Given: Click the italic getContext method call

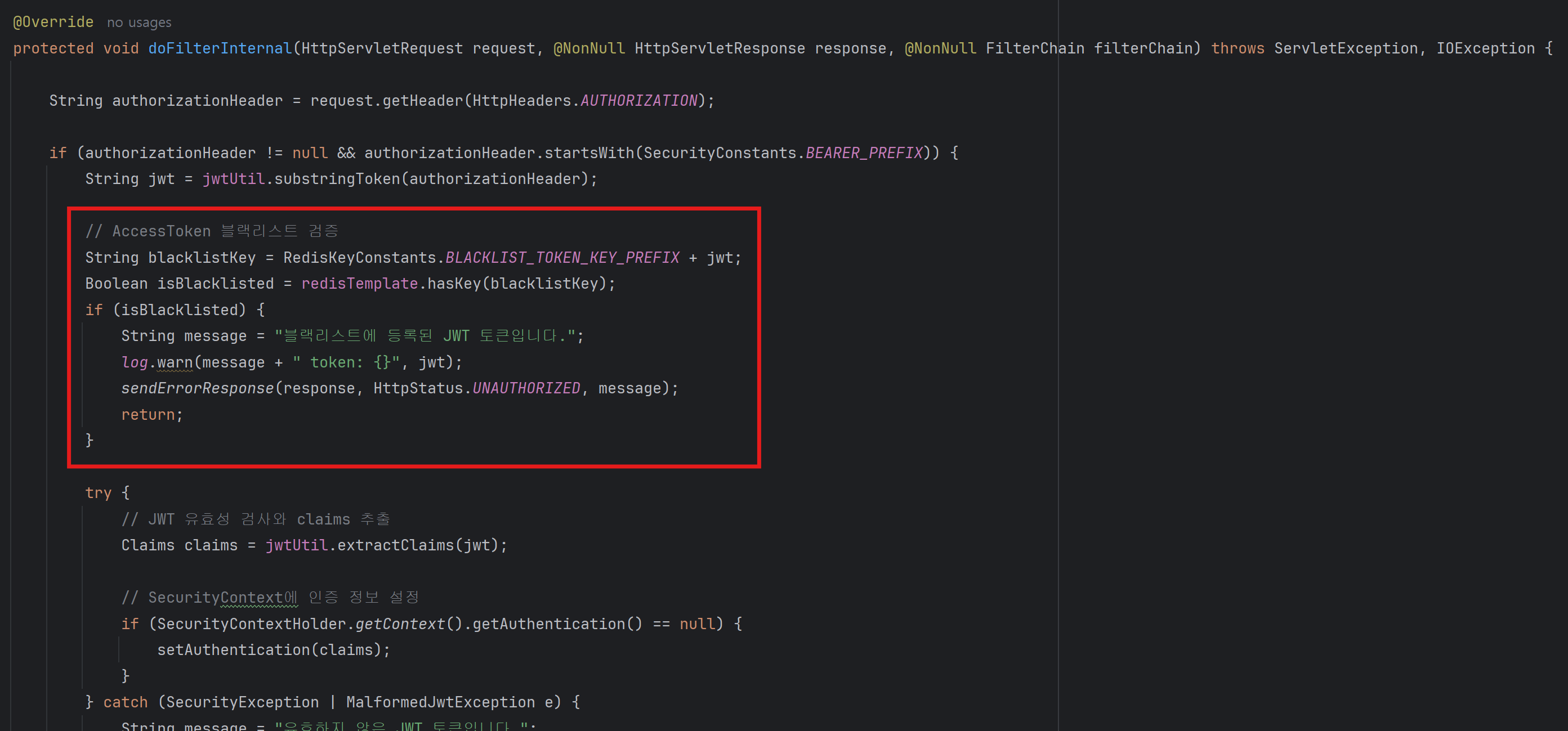Looking at the screenshot, I should pos(400,624).
